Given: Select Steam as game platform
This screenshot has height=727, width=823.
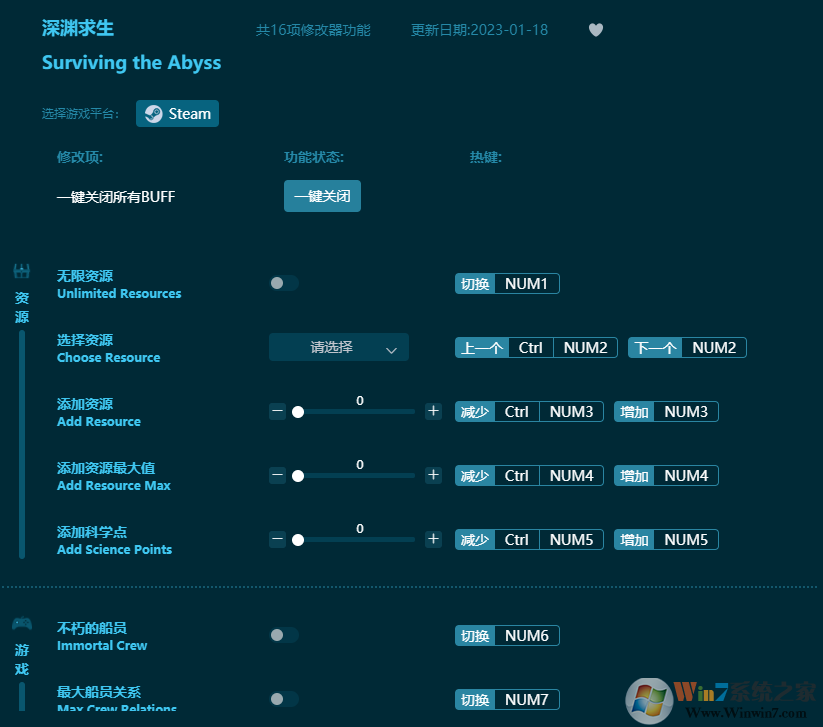Looking at the screenshot, I should coord(178,114).
